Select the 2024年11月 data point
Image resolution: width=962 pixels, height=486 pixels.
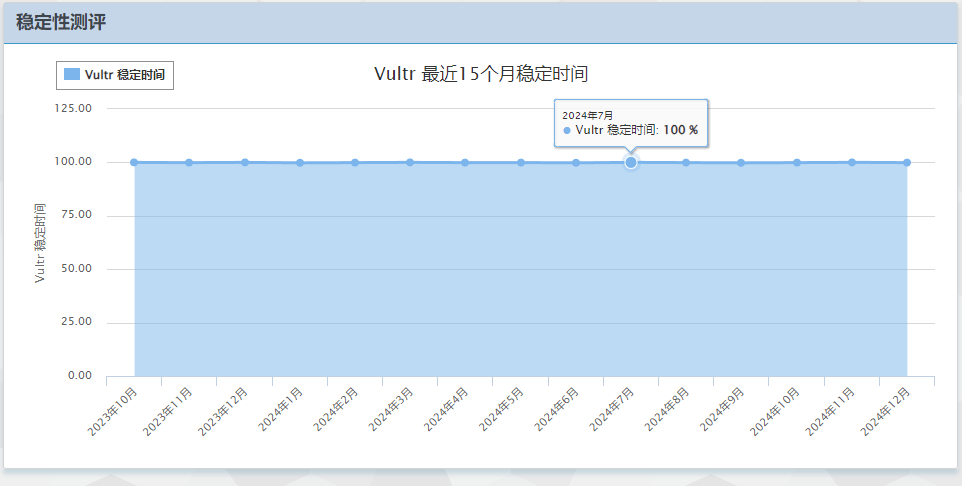pos(852,162)
